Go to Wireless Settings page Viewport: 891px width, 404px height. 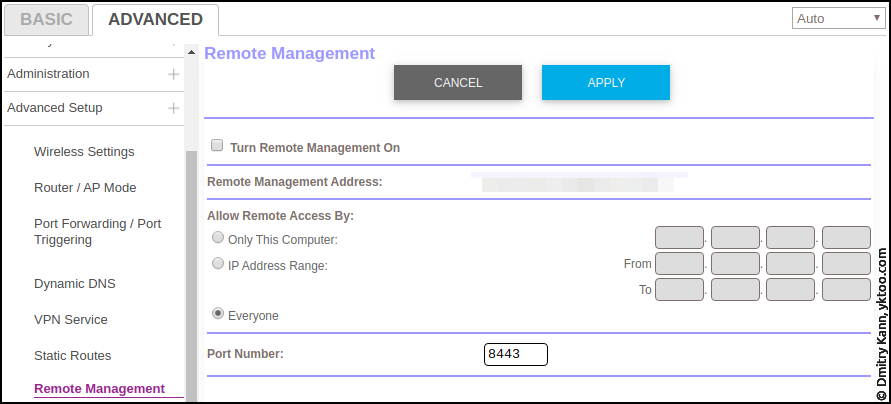[x=84, y=152]
